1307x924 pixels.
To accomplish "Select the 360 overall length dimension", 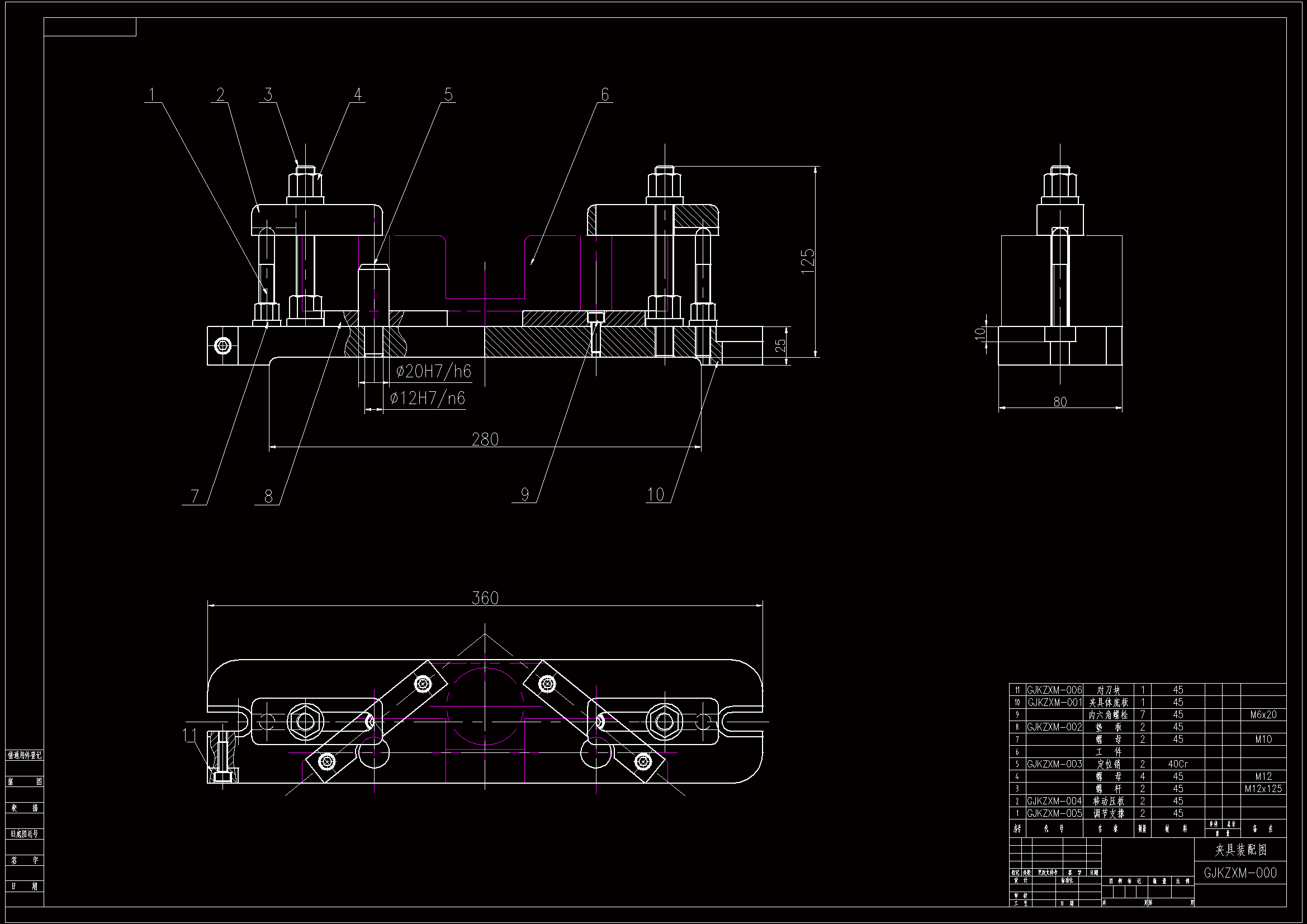I will pos(485,598).
